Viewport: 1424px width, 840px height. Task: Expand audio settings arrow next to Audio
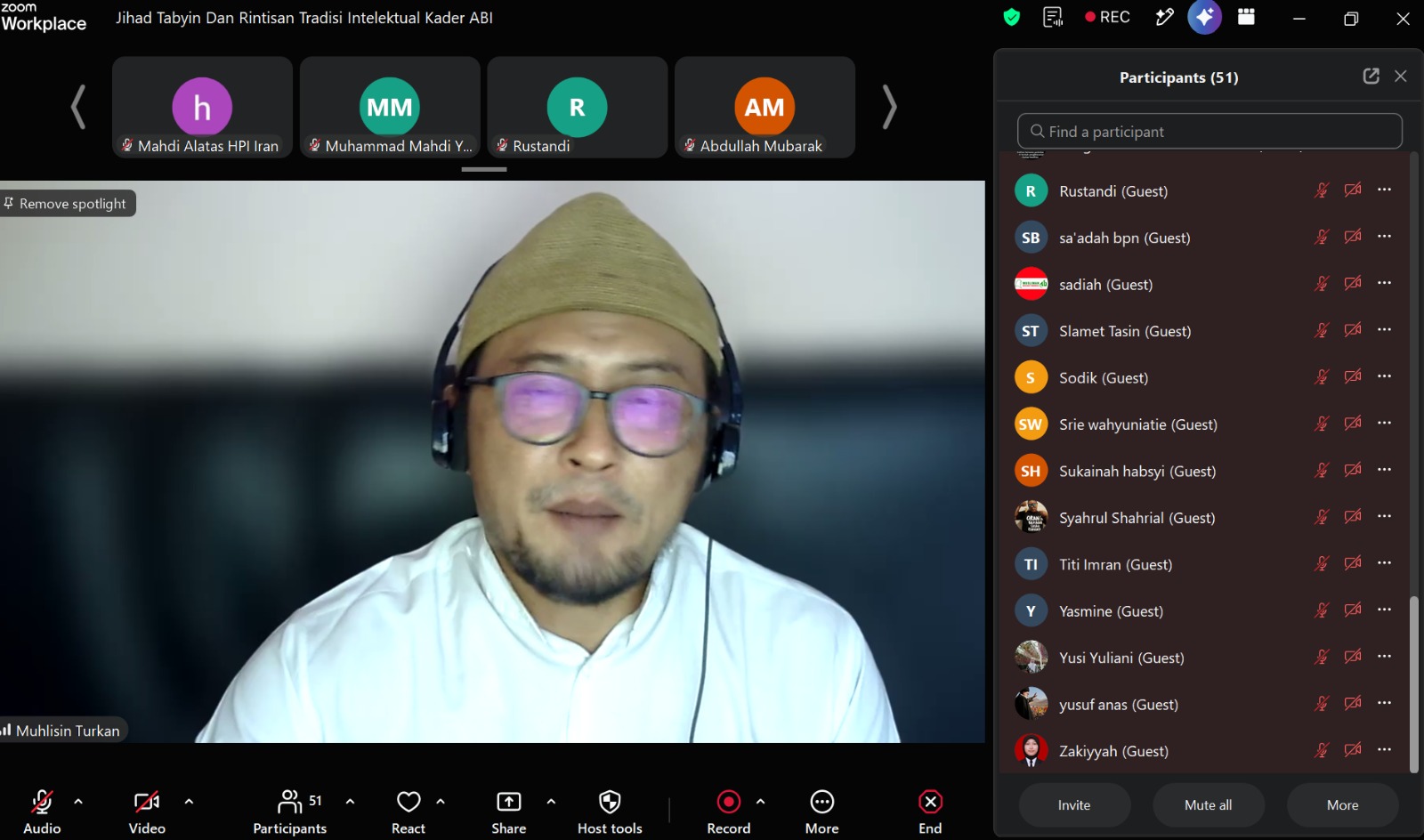click(x=78, y=802)
